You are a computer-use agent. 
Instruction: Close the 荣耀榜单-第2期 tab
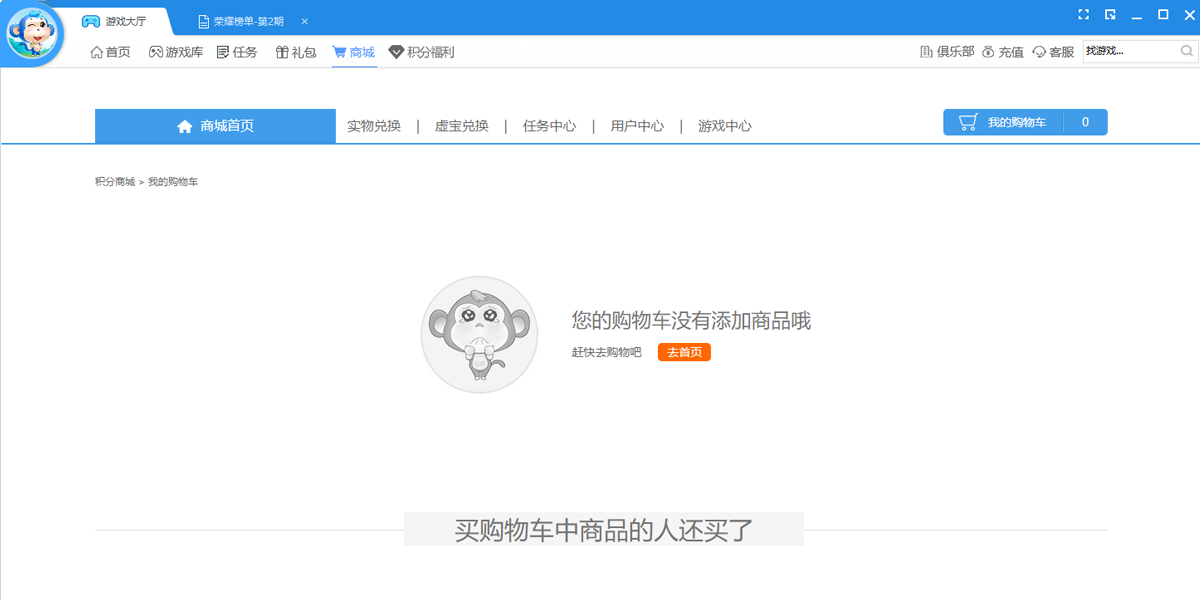pyautogui.click(x=304, y=20)
